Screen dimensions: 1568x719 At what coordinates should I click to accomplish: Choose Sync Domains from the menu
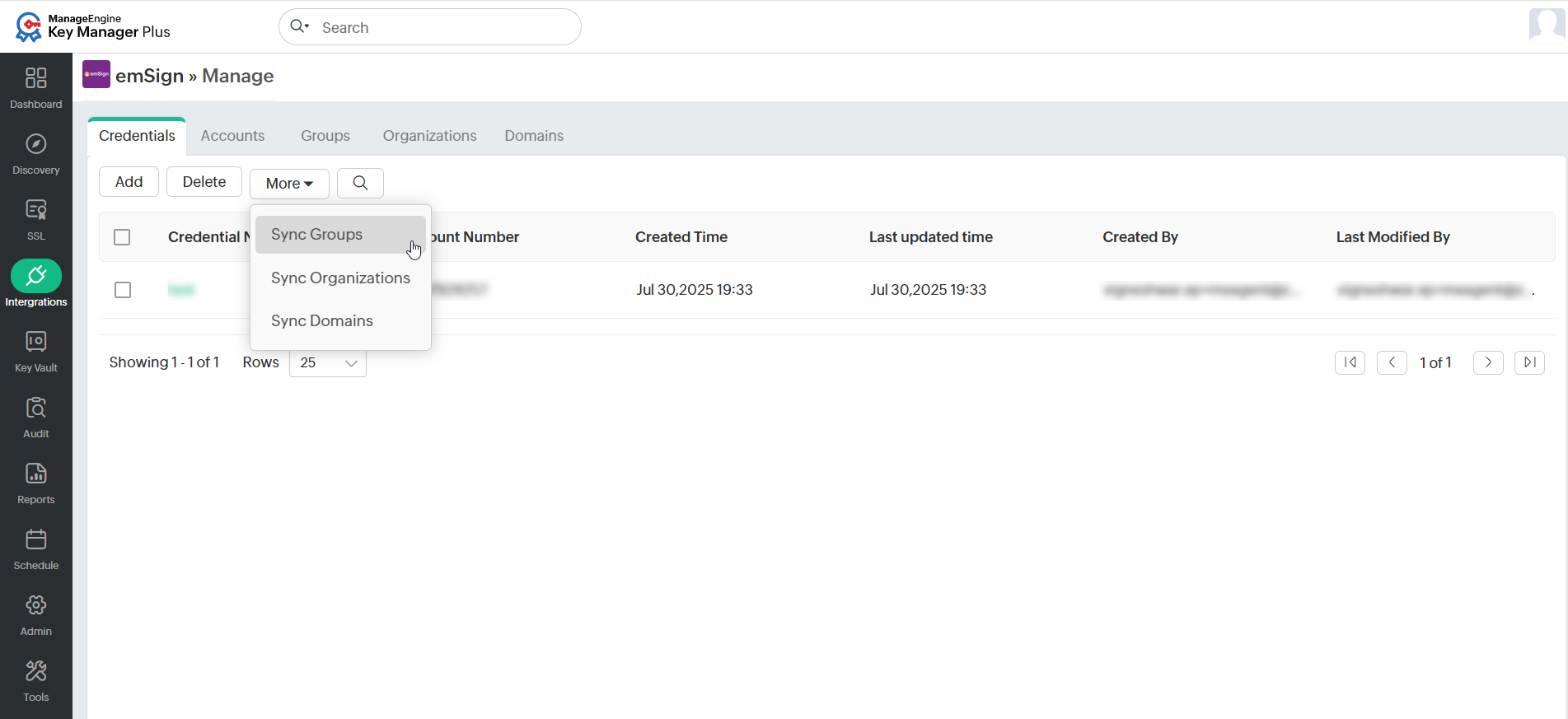340,321
